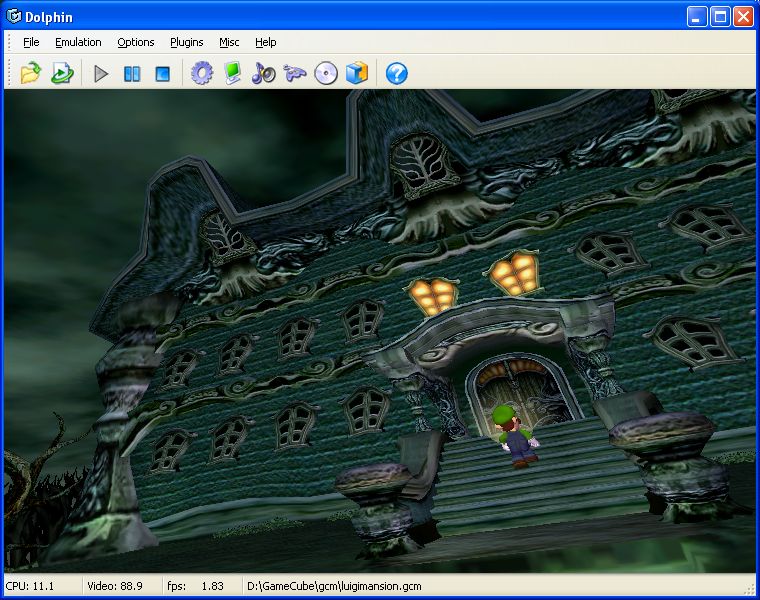Screen dimensions: 760x600
Task: Click the luigimansion.gcm path in status bar
Action: point(335,586)
